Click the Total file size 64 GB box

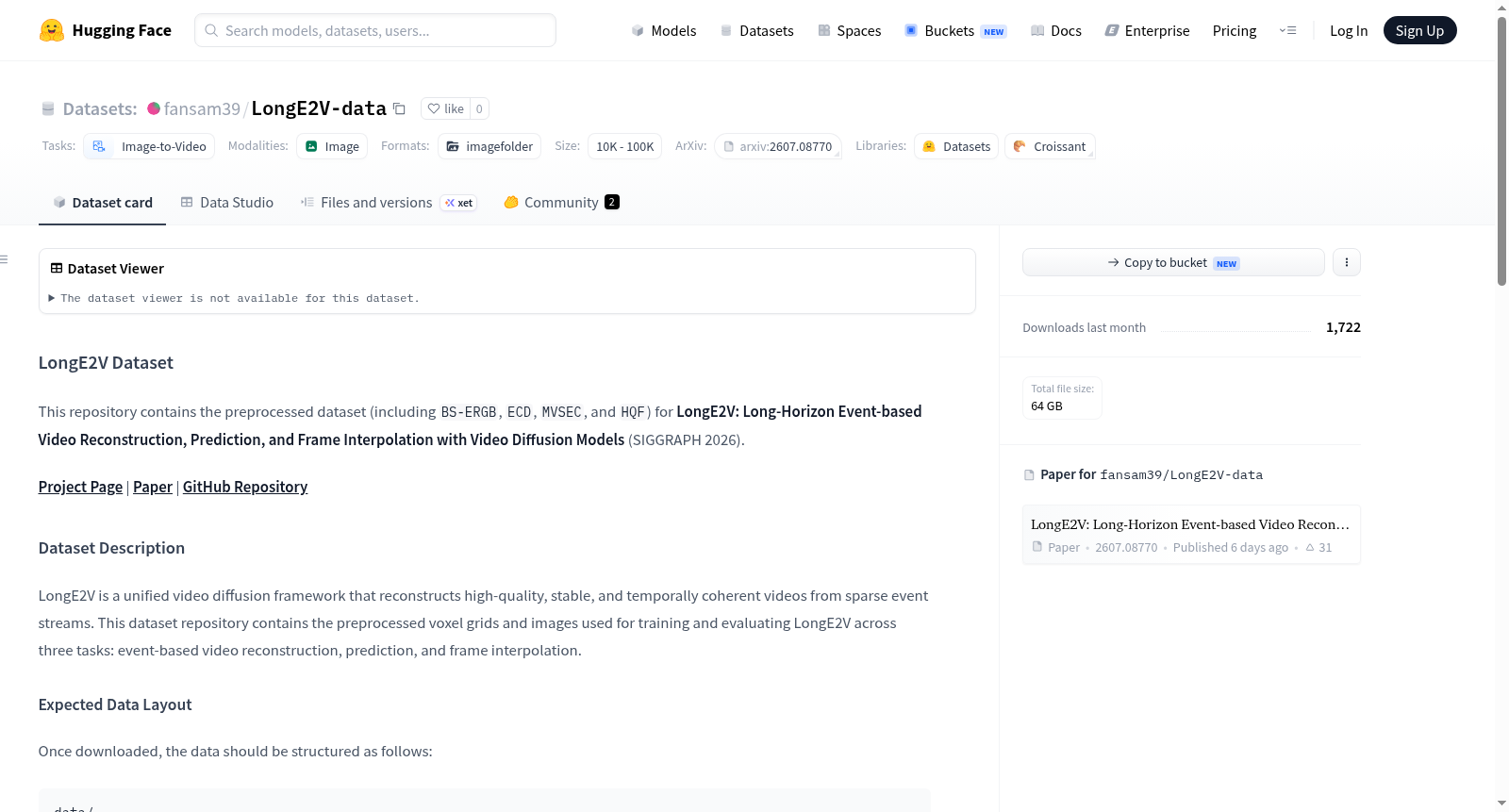[1062, 398]
